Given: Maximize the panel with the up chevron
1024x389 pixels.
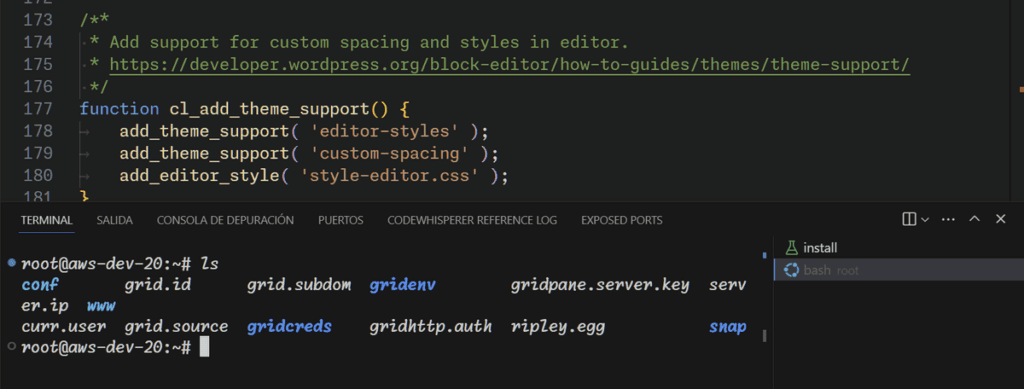Looking at the screenshot, I should click(x=974, y=219).
